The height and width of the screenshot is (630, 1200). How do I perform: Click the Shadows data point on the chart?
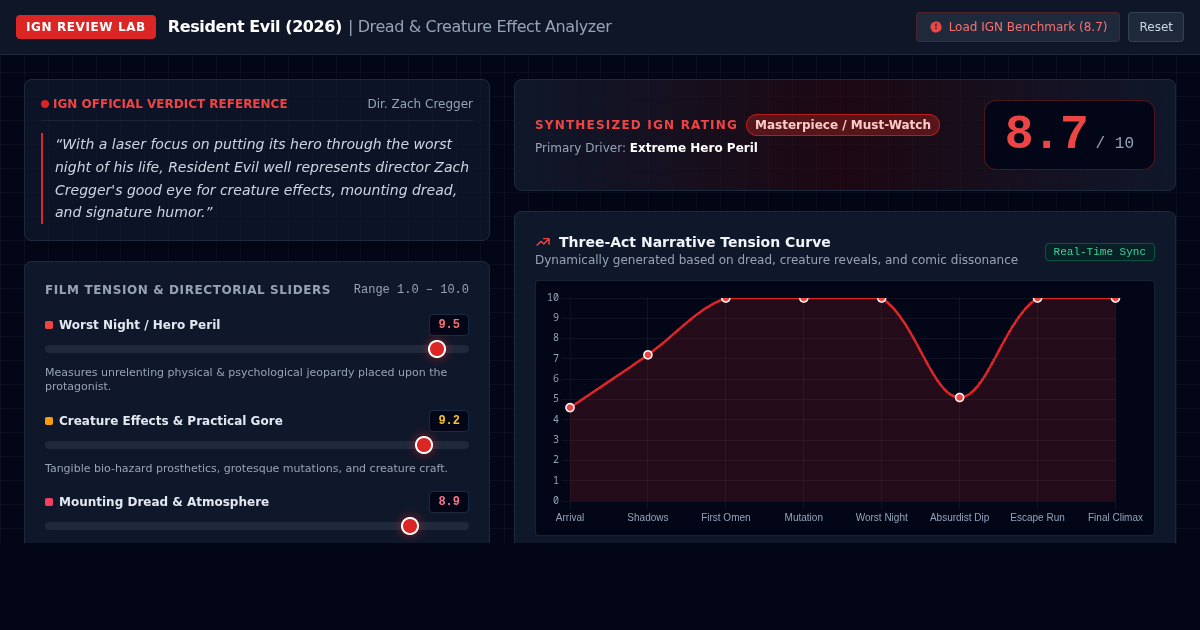648,355
